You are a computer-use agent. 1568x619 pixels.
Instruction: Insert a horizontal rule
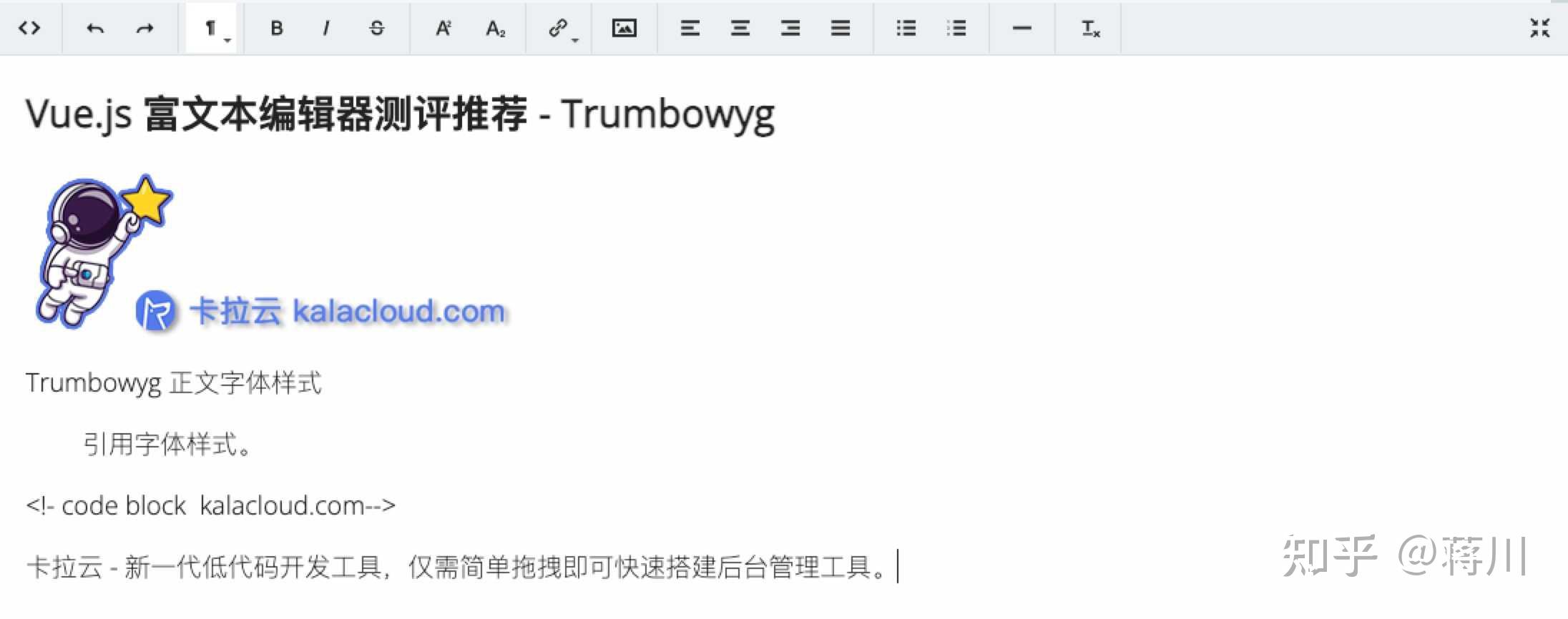[x=1022, y=28]
